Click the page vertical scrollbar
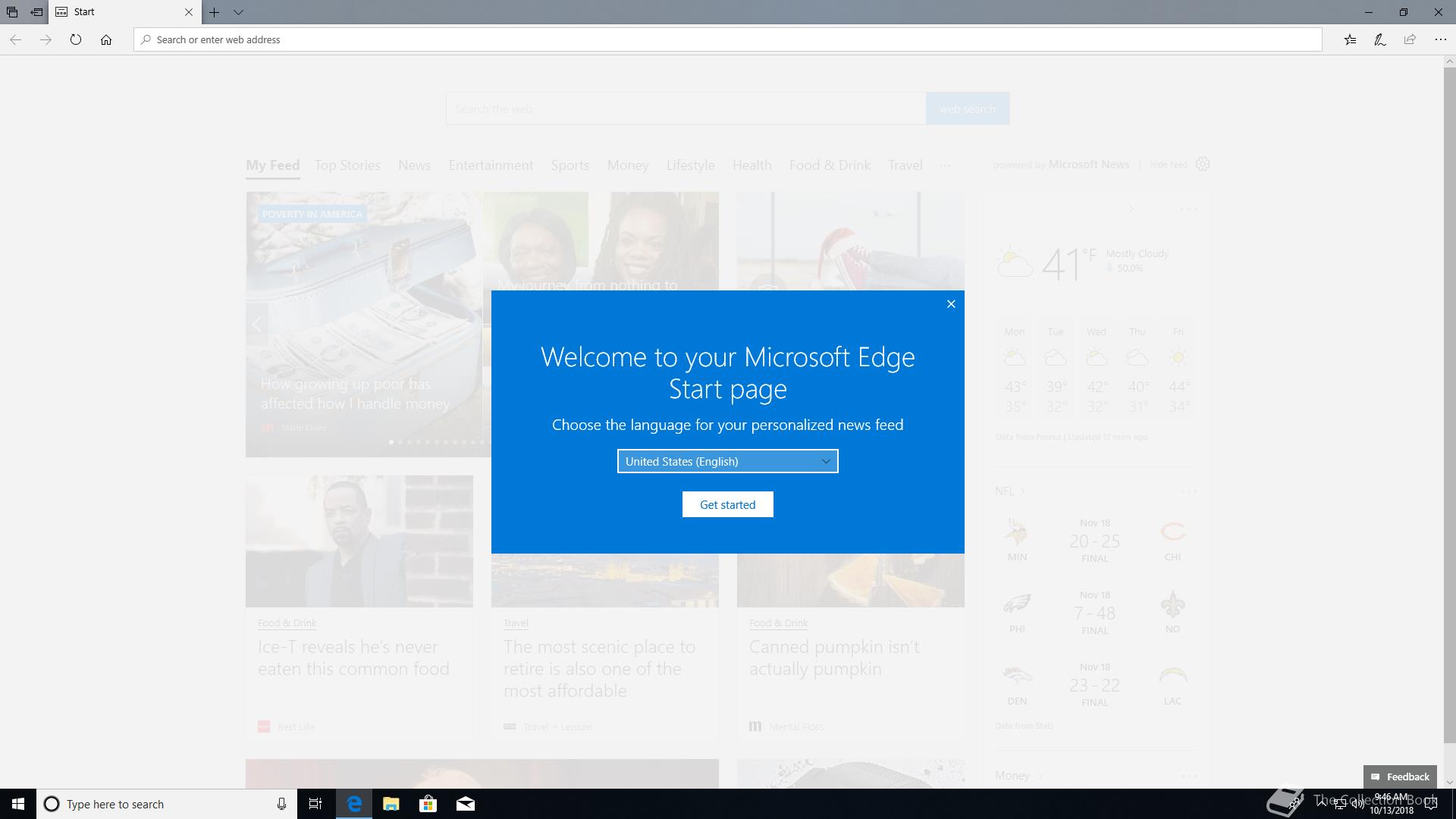Image resolution: width=1456 pixels, height=819 pixels. pyautogui.click(x=1449, y=405)
